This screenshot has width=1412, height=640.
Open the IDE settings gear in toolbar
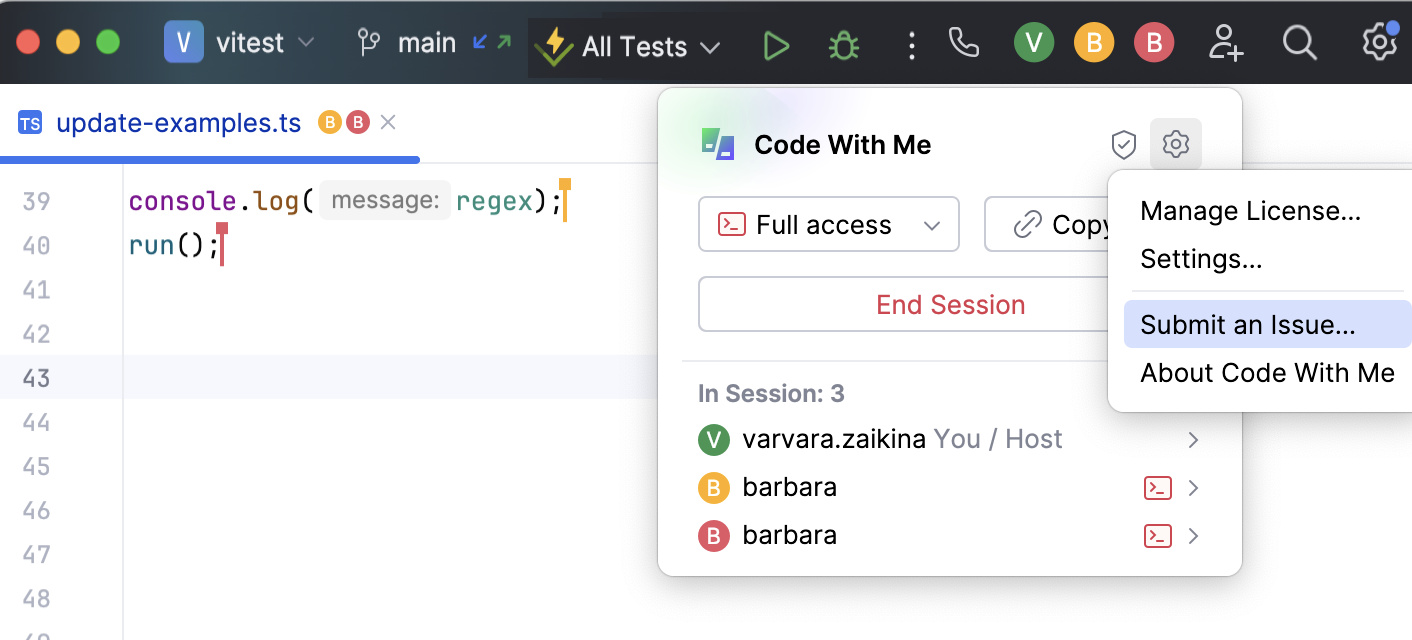[x=1379, y=43]
